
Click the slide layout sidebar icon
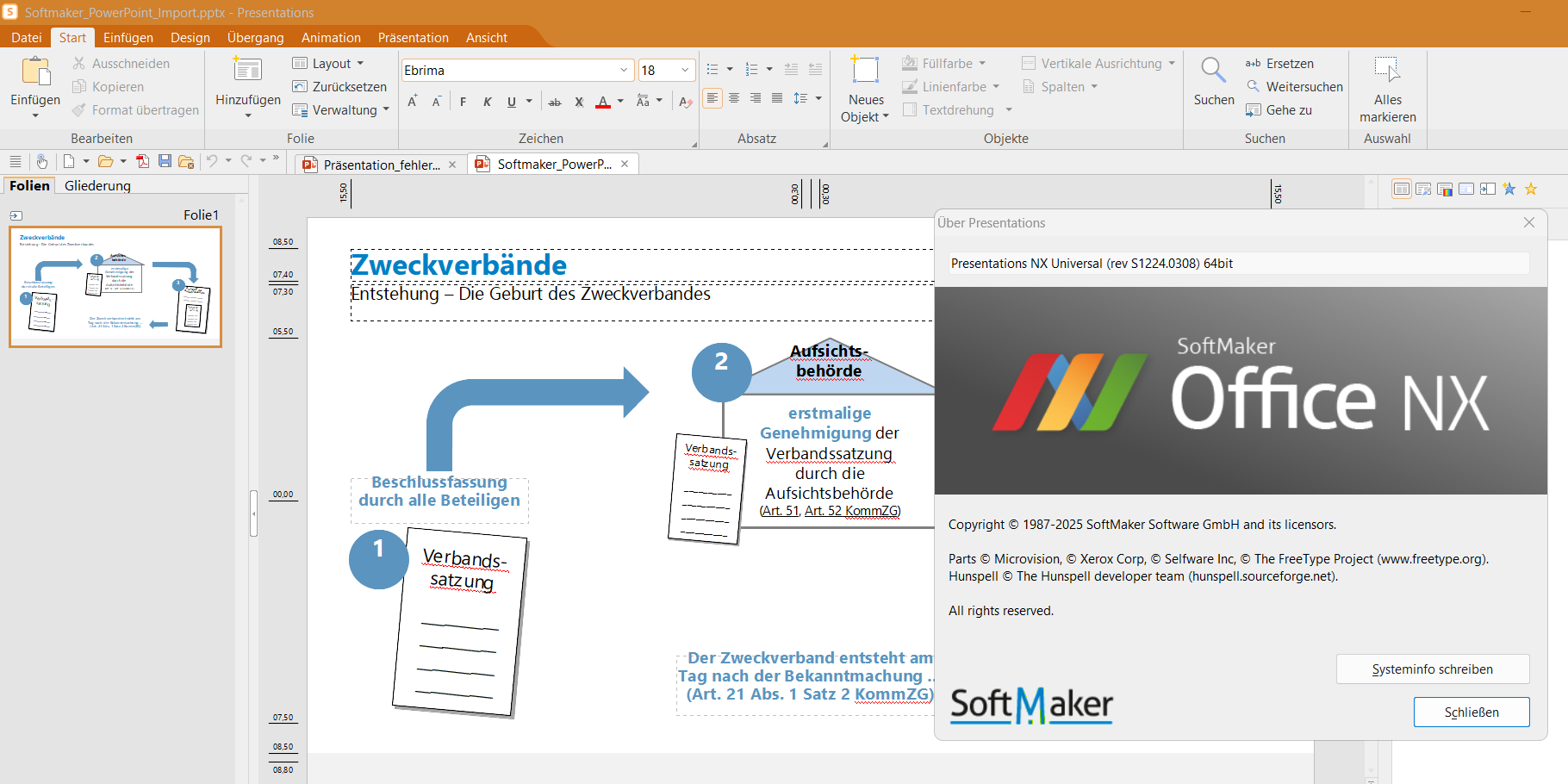(1402, 190)
